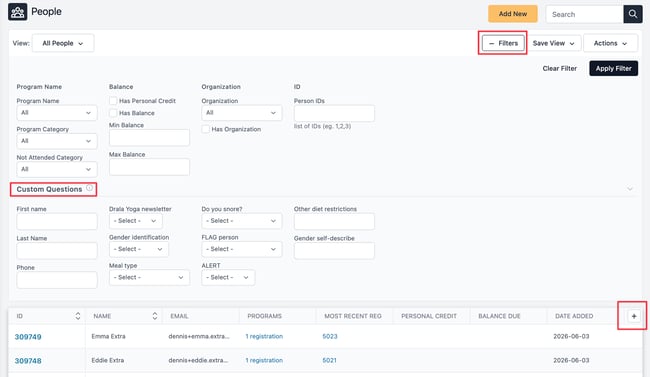Click the search magnifier icon button
650x377 pixels.
coord(633,14)
